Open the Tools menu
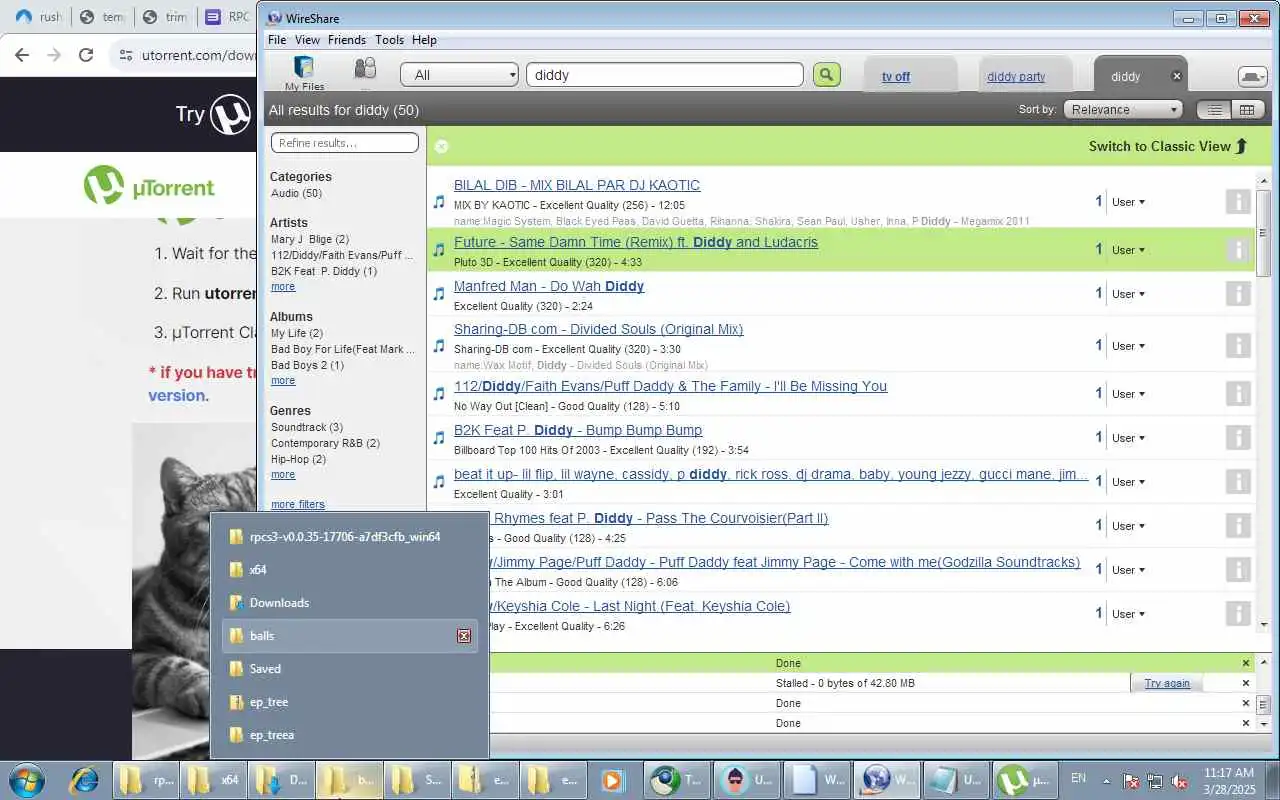Viewport: 1280px width, 800px height. pos(389,40)
